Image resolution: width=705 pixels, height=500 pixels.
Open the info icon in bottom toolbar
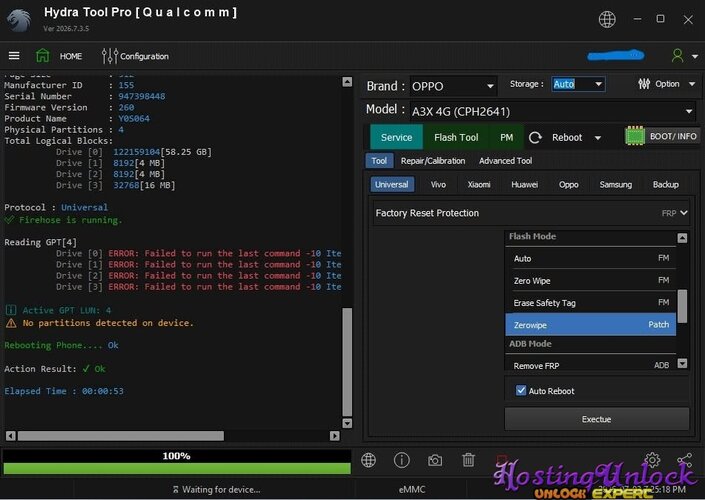402,460
